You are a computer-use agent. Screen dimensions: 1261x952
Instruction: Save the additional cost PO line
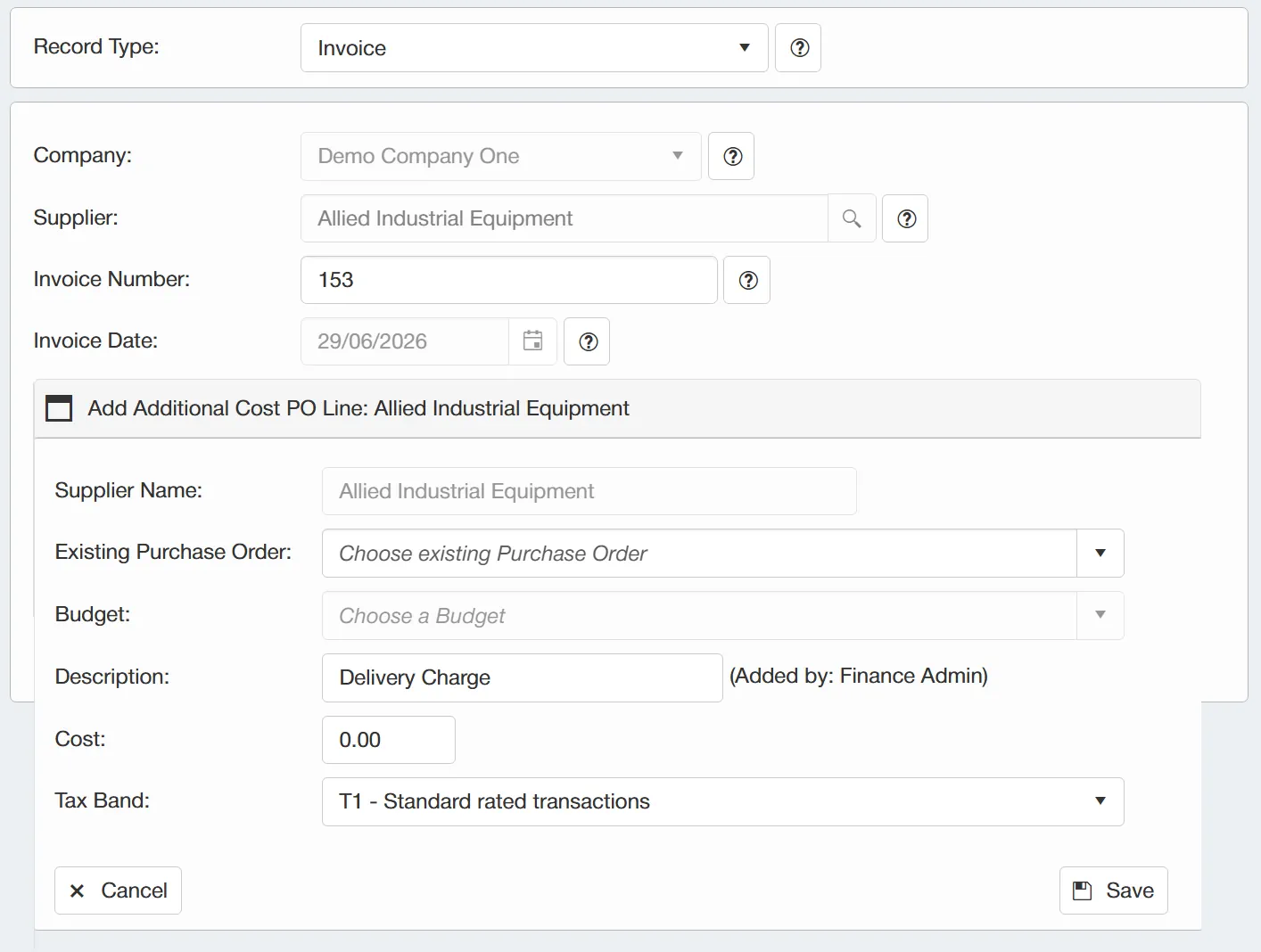1113,890
